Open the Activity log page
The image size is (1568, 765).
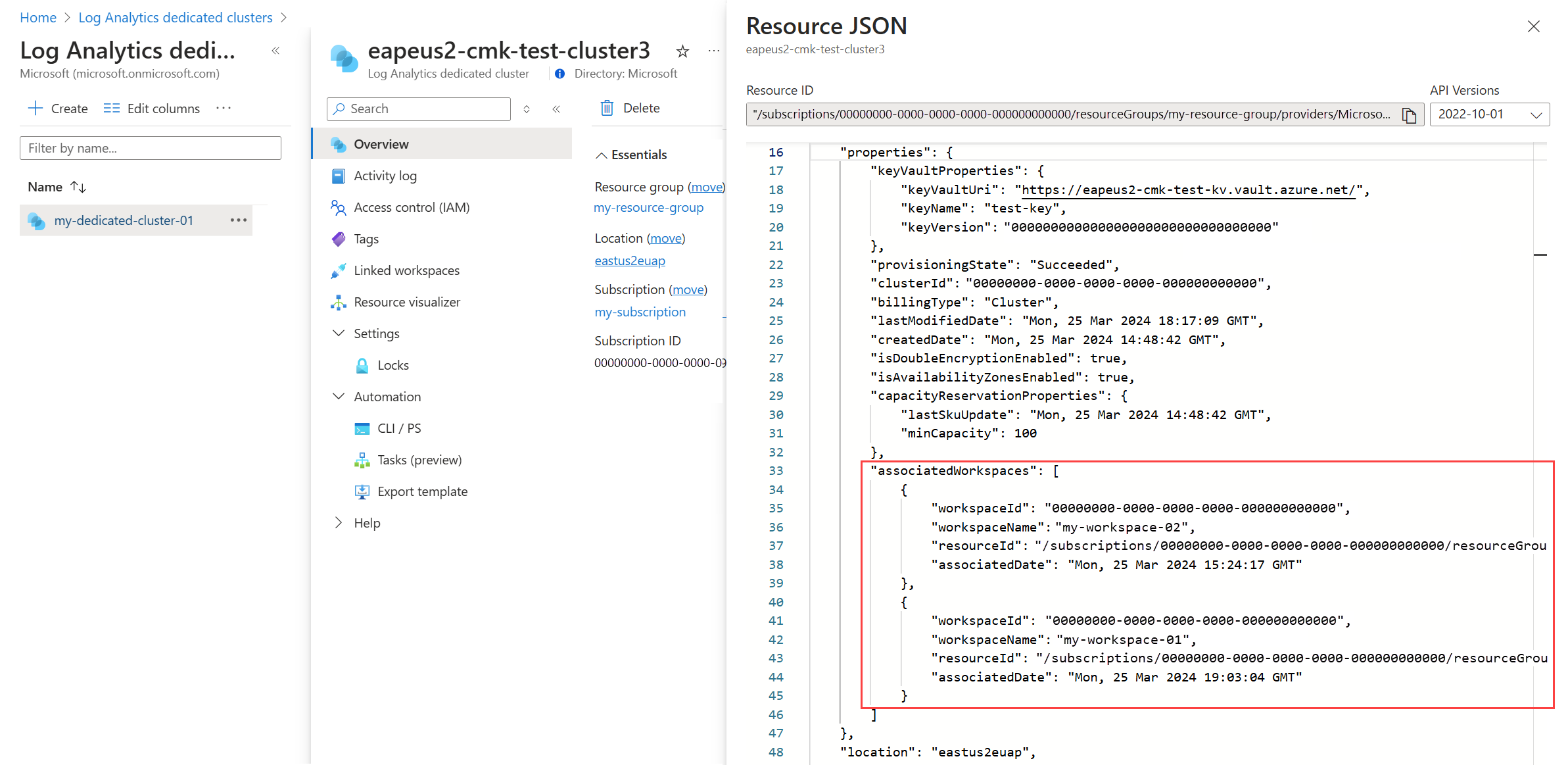pos(385,176)
